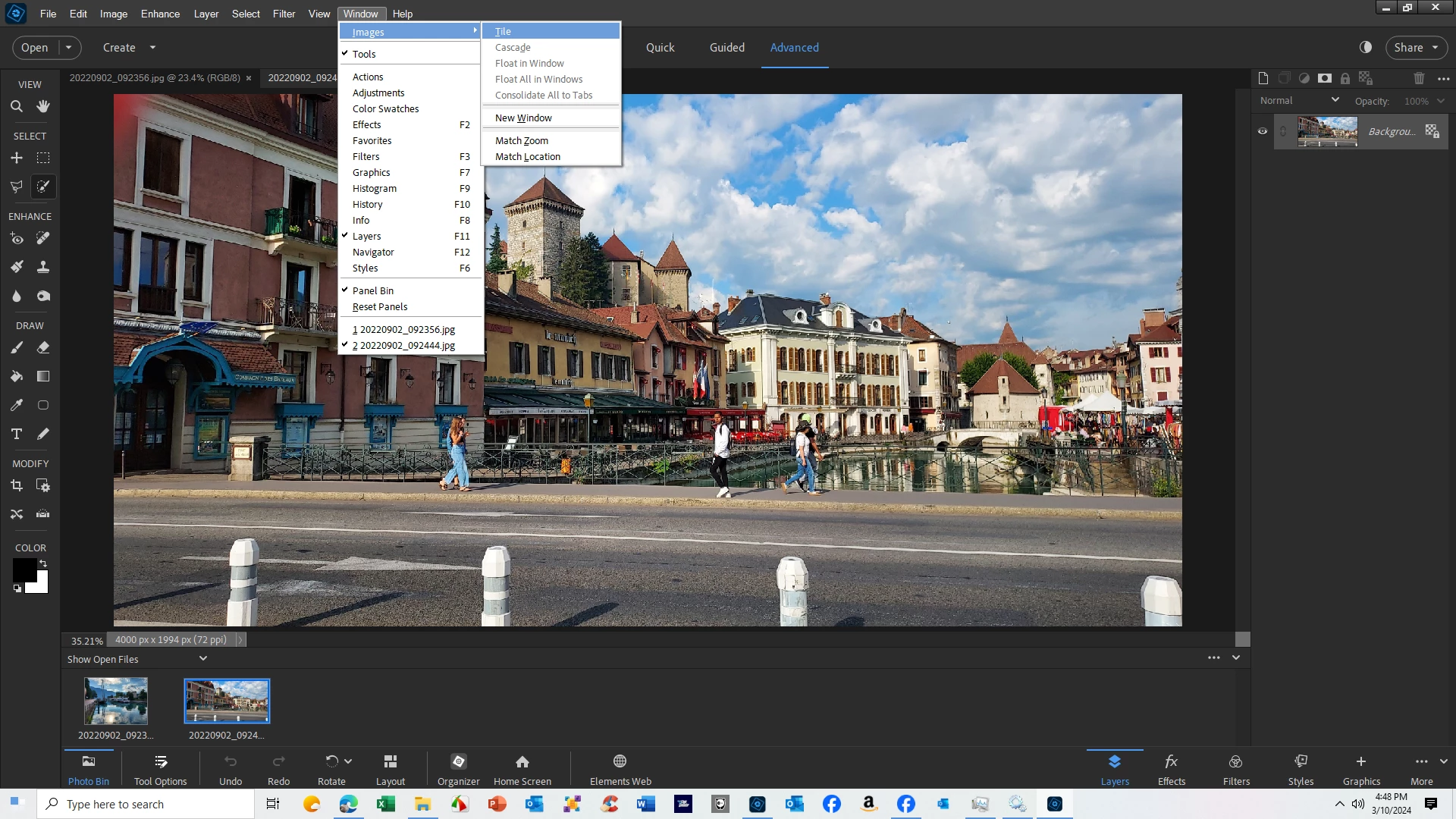Select the Hand tool
This screenshot has width=1456, height=819.
coord(43,106)
